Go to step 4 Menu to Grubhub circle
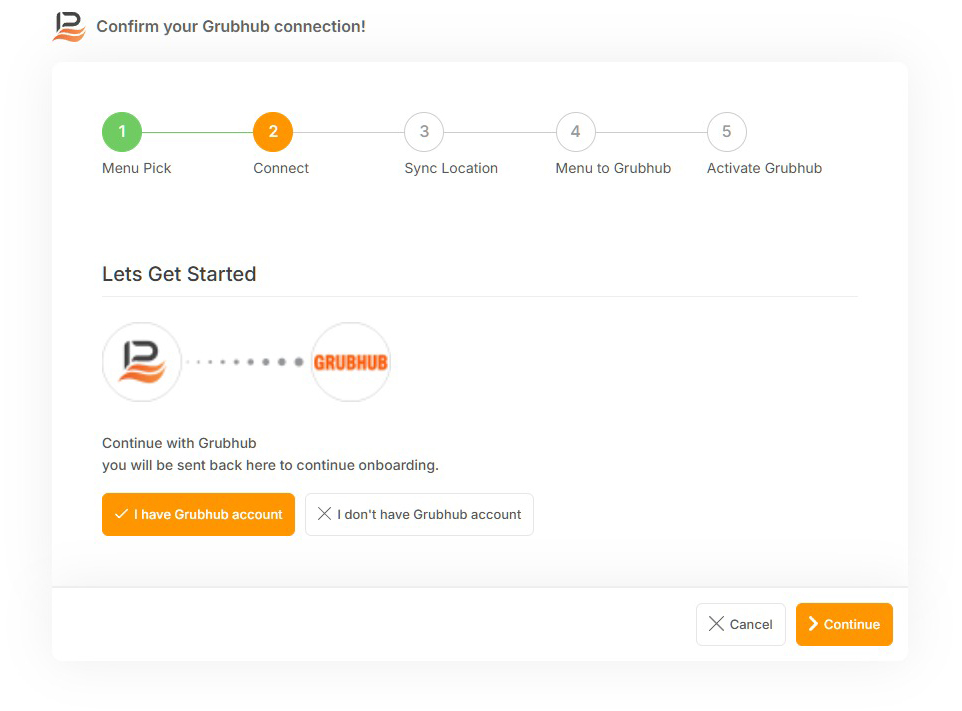The image size is (962, 711). pos(575,132)
